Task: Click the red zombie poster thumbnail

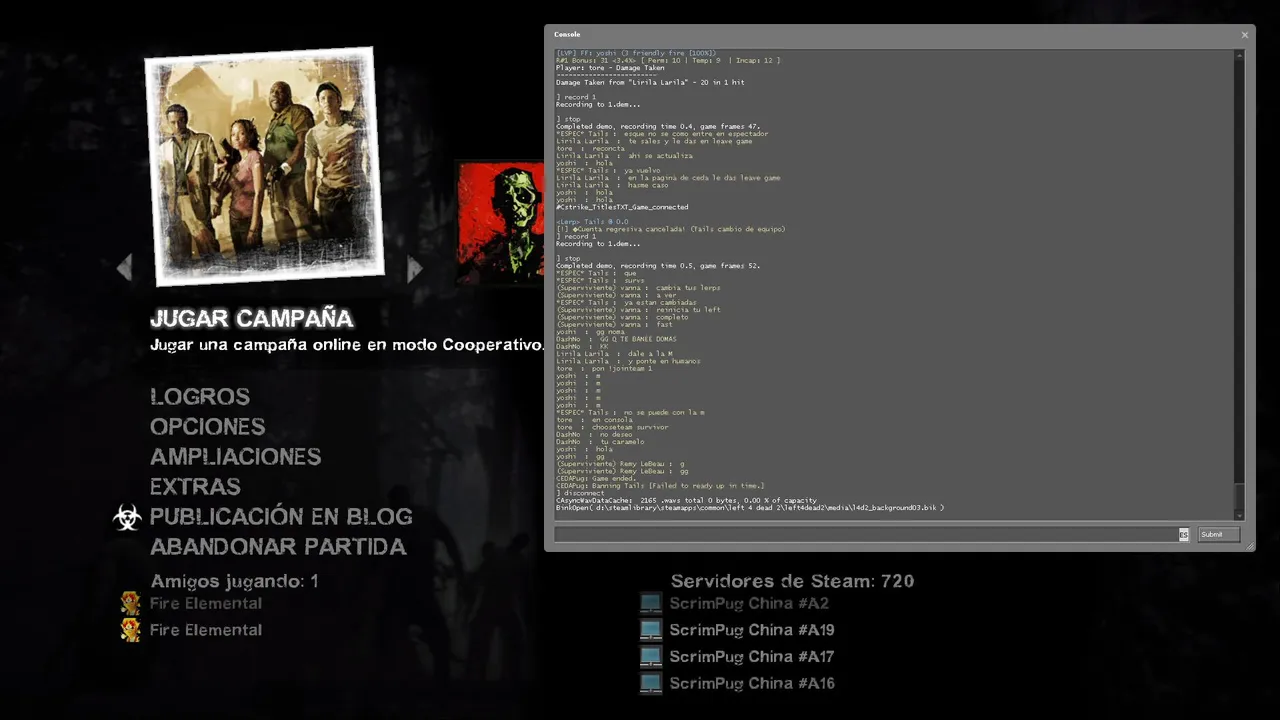Action: (x=501, y=222)
